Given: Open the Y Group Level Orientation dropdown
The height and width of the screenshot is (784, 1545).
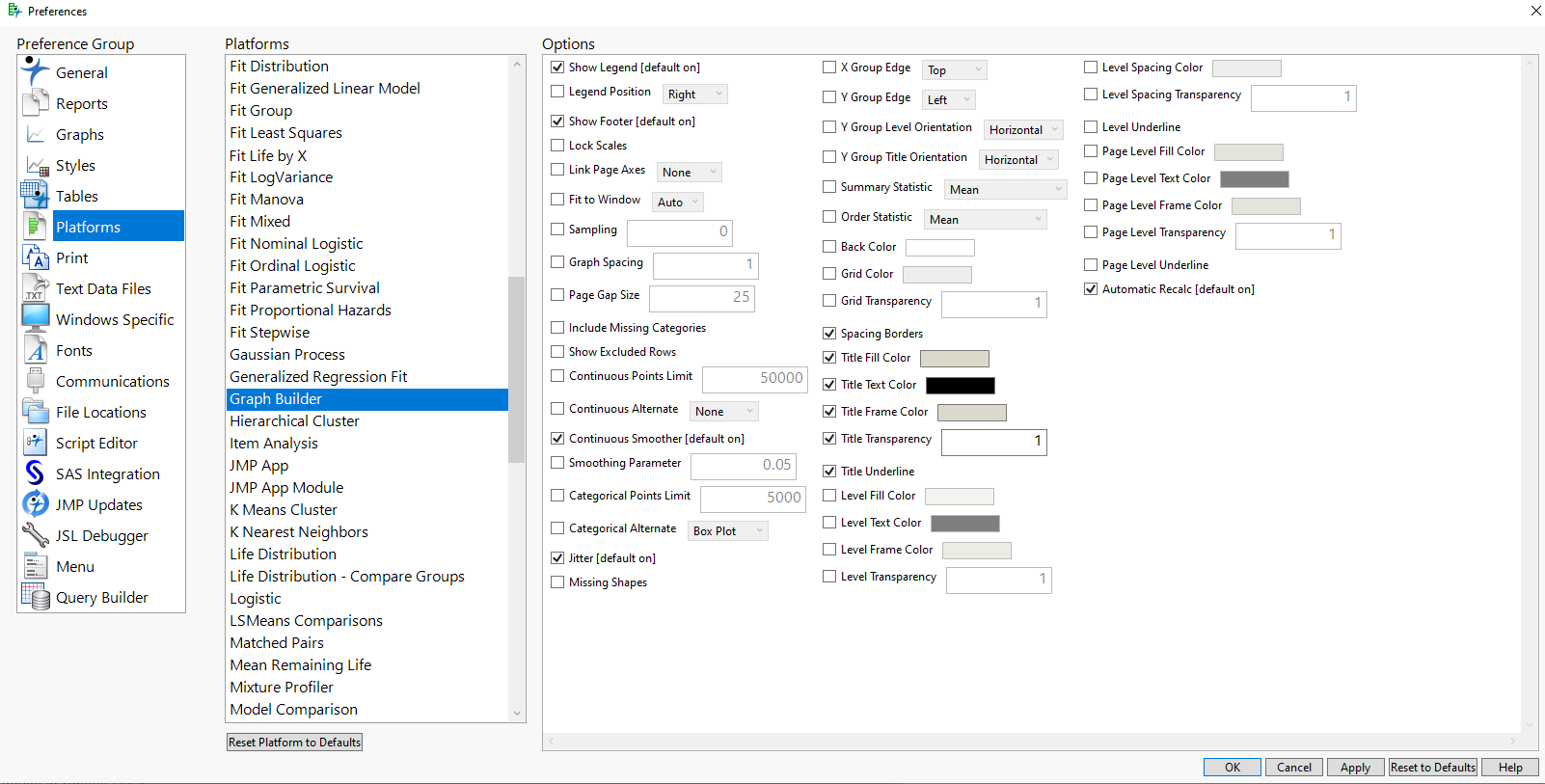Looking at the screenshot, I should [1022, 130].
